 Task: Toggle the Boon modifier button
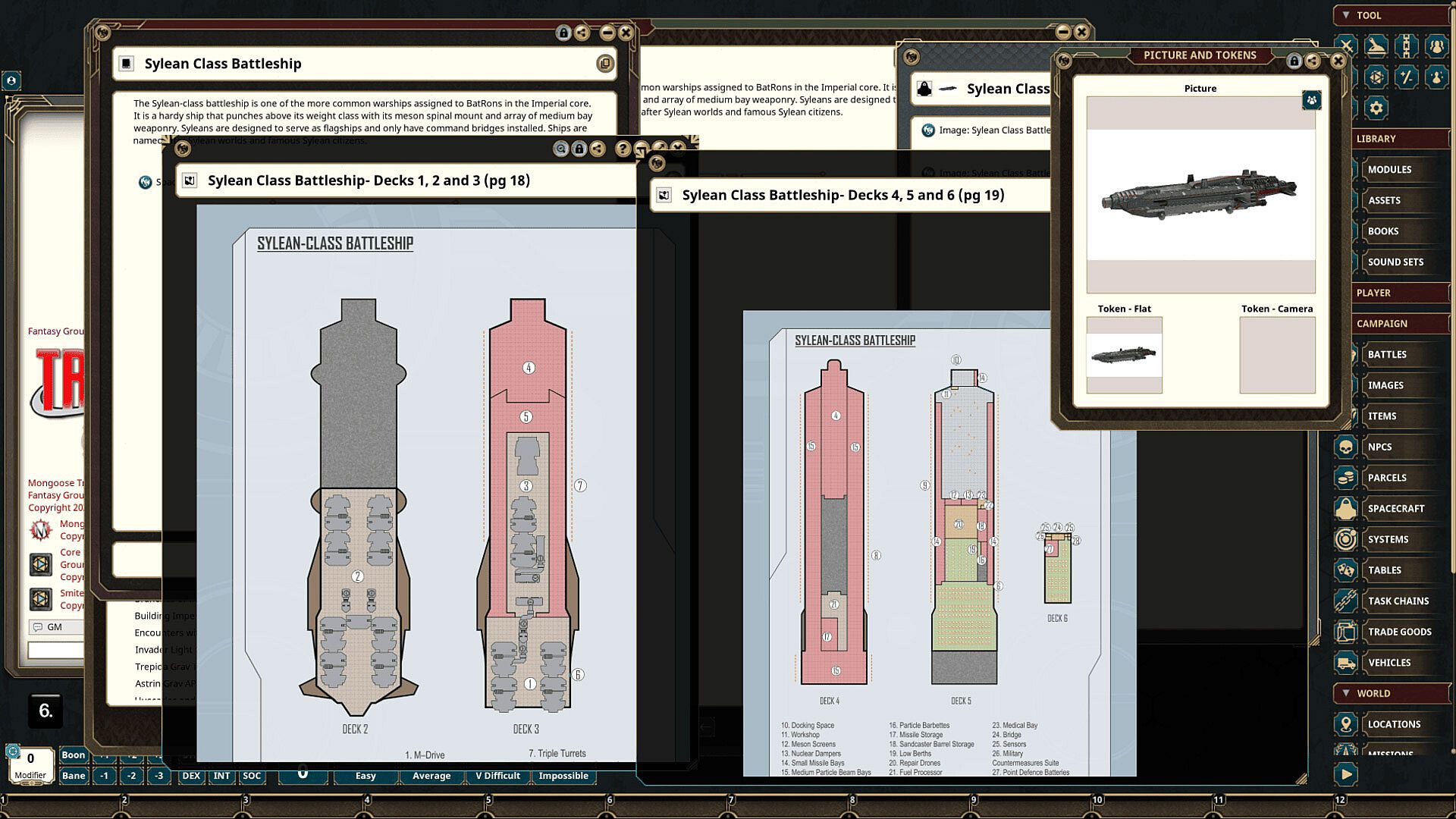click(x=74, y=755)
